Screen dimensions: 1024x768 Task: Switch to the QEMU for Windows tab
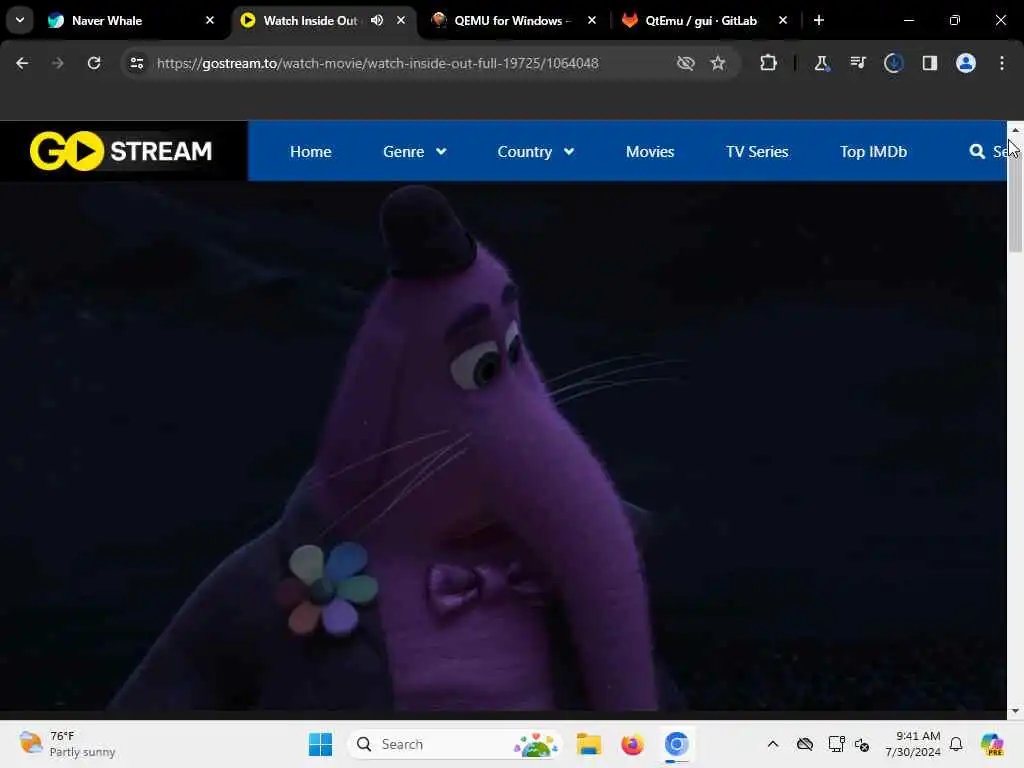pyautogui.click(x=513, y=21)
